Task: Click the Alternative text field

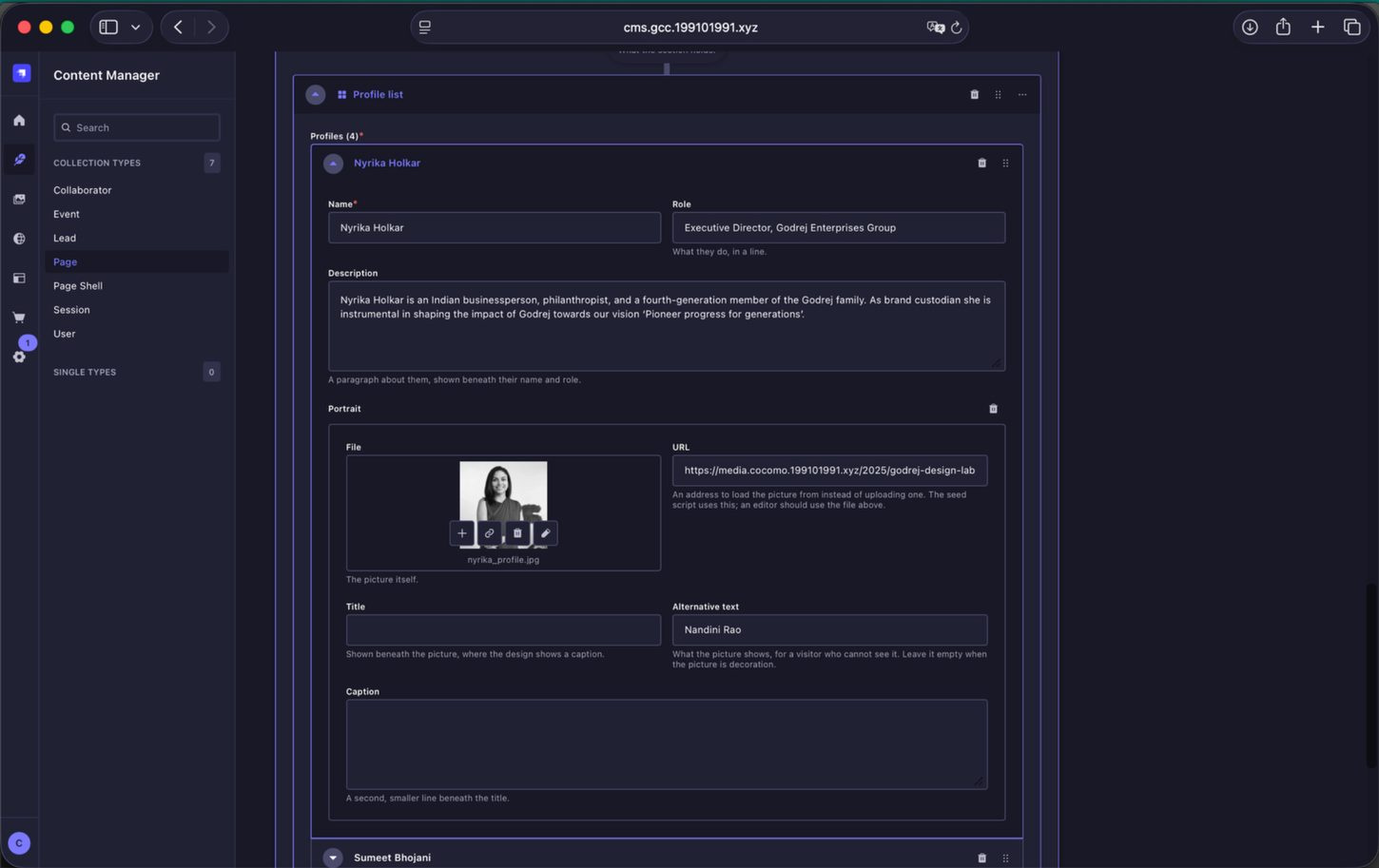Action: pyautogui.click(x=829, y=629)
